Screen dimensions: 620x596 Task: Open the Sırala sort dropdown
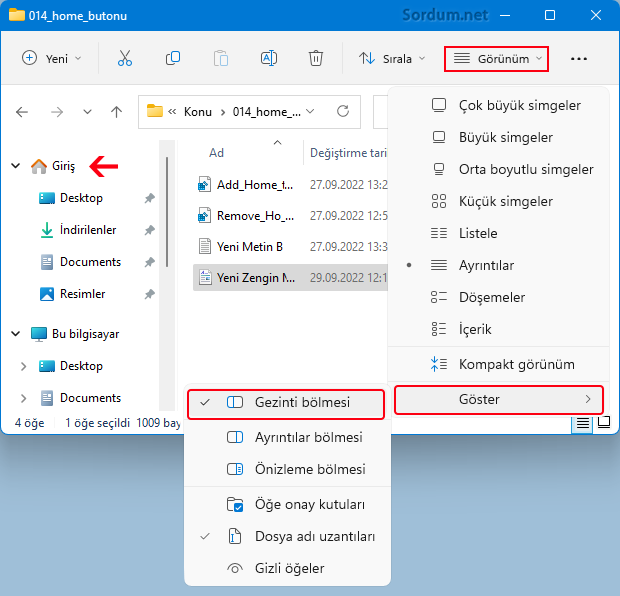391,59
